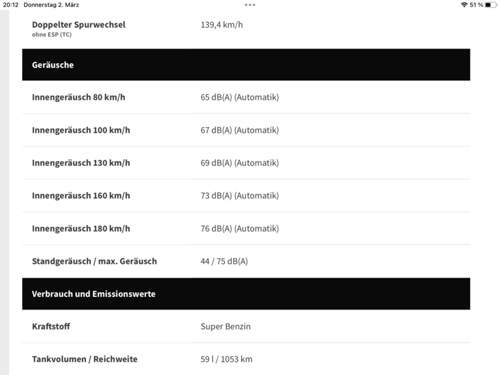Screen dimensions: 500x375
Task: Tap the 20:12 clock in status bar
Action: coord(10,5)
